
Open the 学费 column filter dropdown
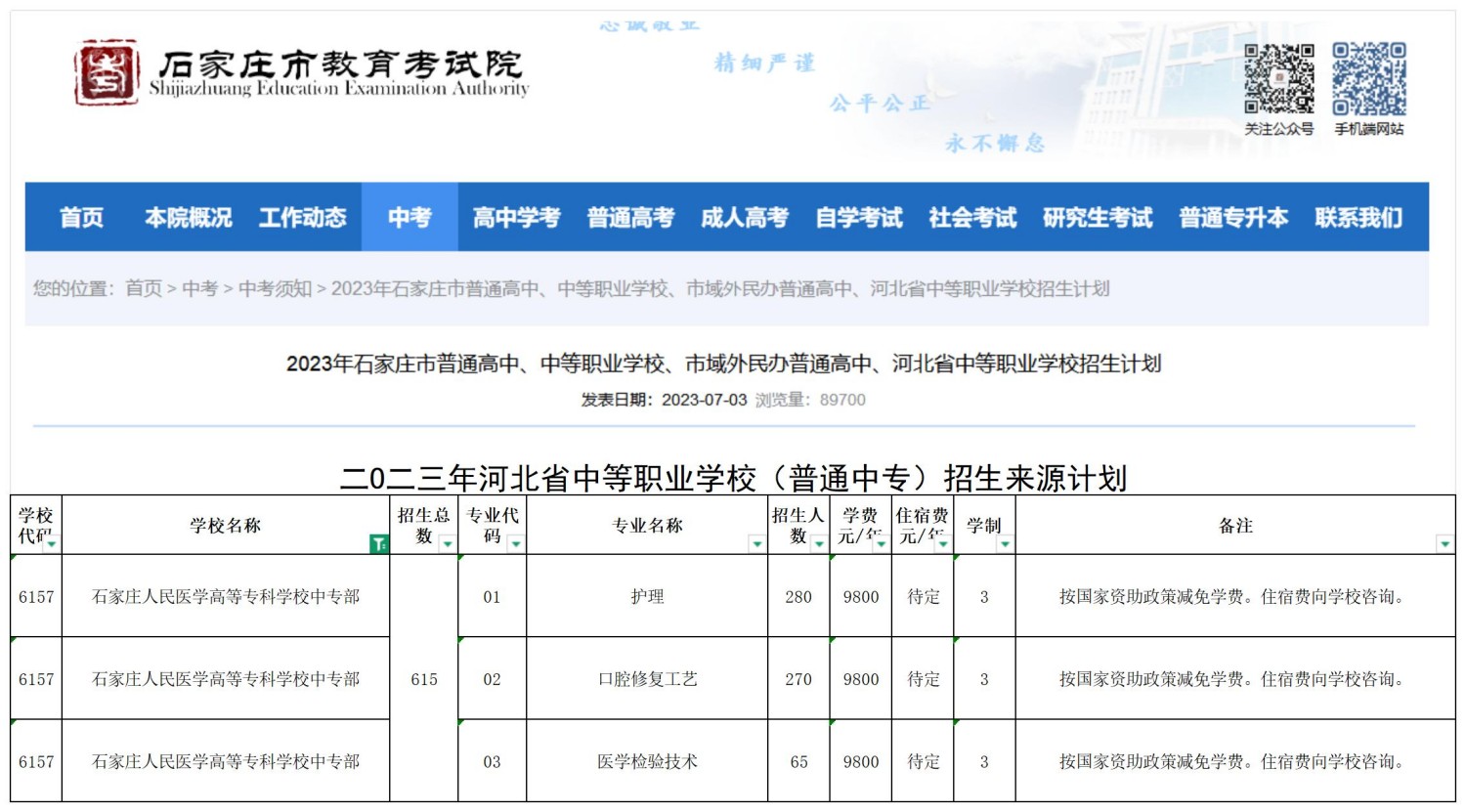[882, 544]
